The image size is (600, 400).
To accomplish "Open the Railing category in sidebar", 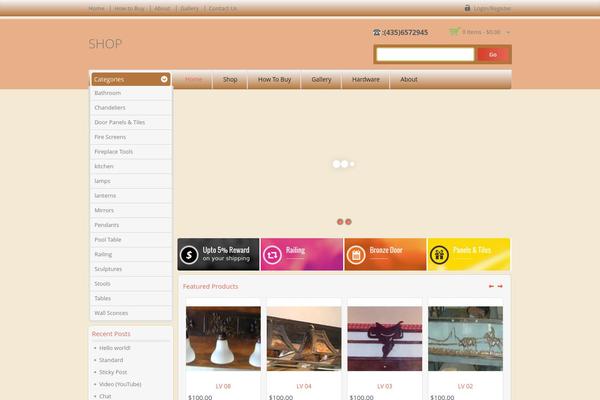I will pos(131,254).
